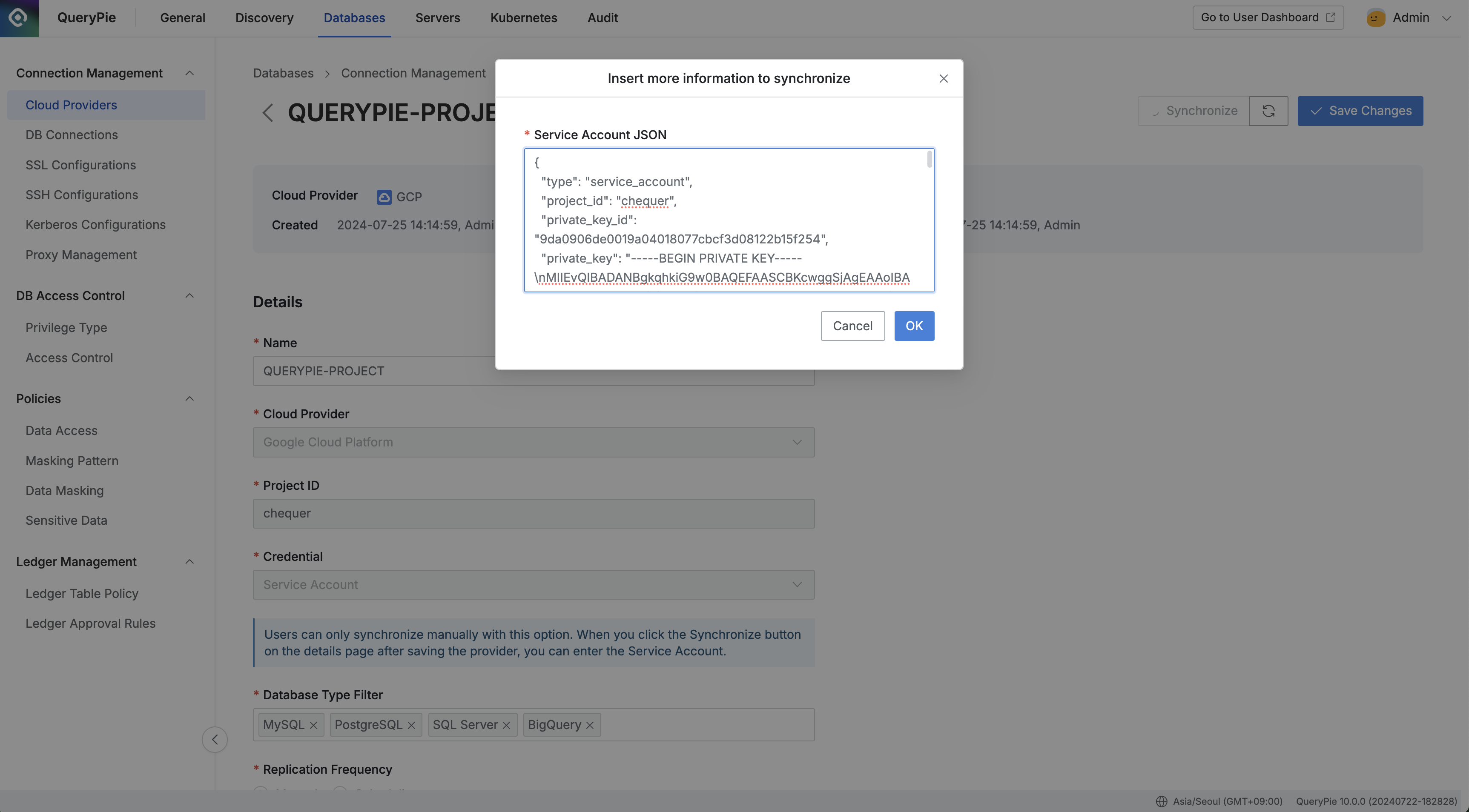Click the Service Account JSON scrollbar
The width and height of the screenshot is (1469, 812).
click(929, 159)
